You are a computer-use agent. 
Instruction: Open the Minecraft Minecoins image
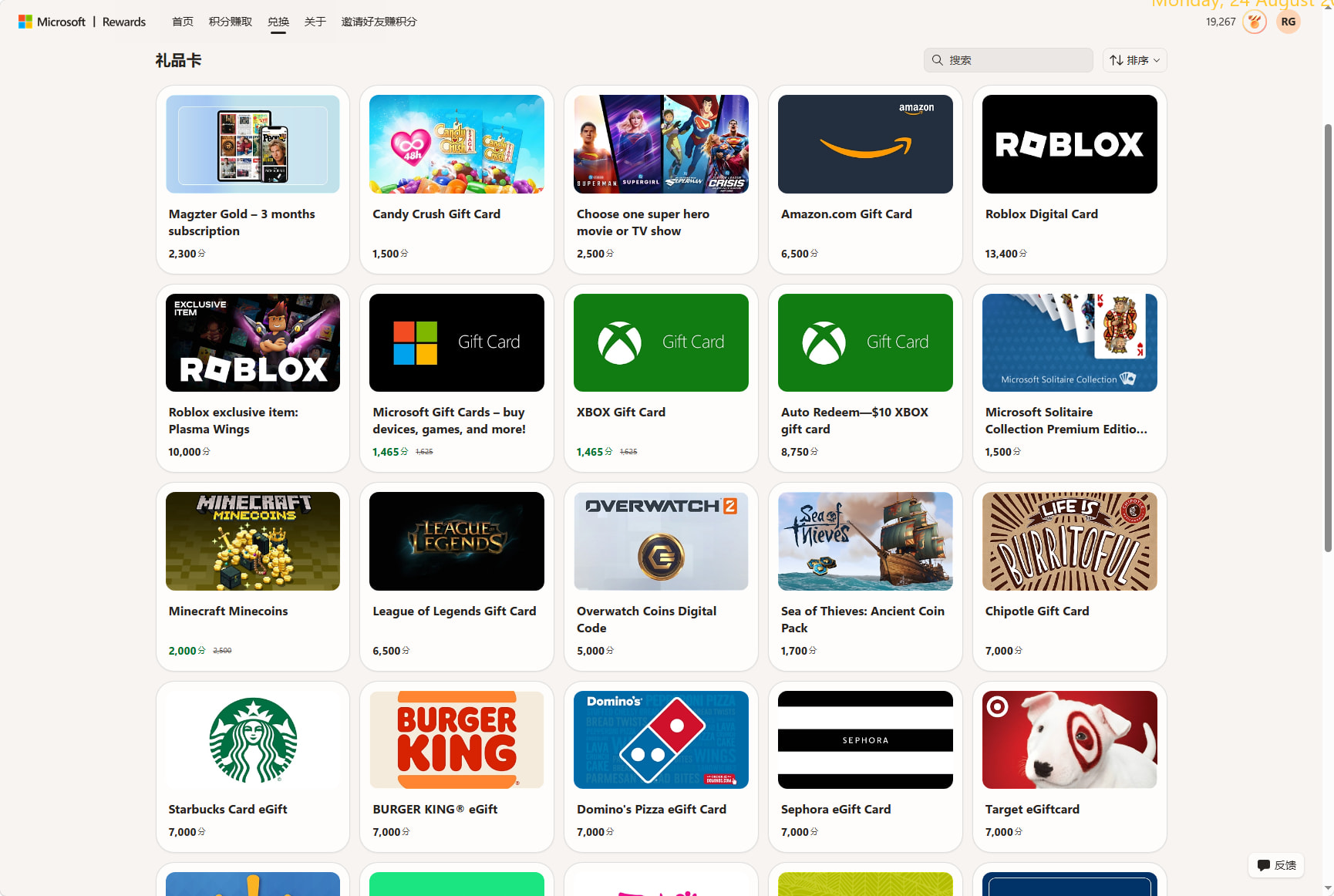(x=253, y=541)
